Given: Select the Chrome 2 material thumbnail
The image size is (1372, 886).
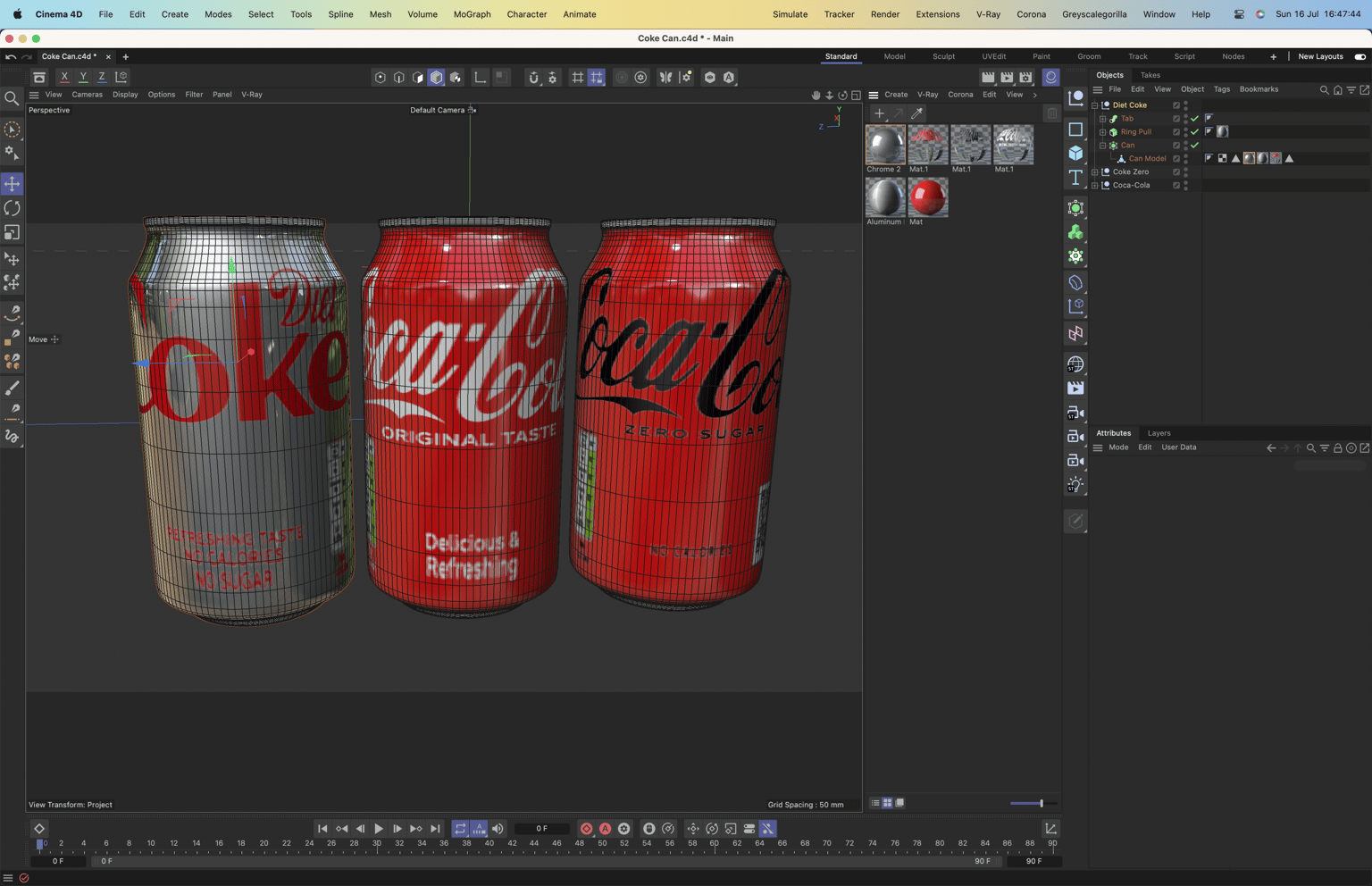Looking at the screenshot, I should pos(884,145).
